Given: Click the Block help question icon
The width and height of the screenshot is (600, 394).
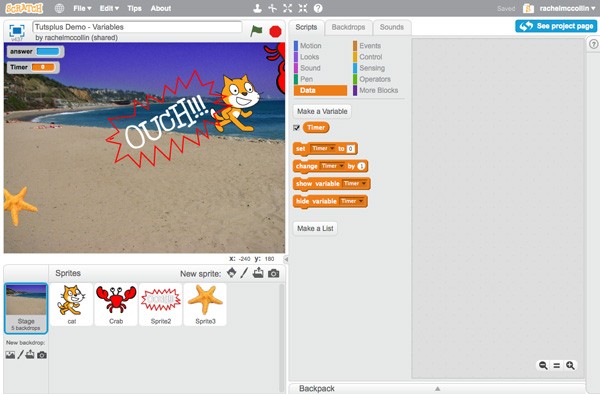Looking at the screenshot, I should point(318,8).
